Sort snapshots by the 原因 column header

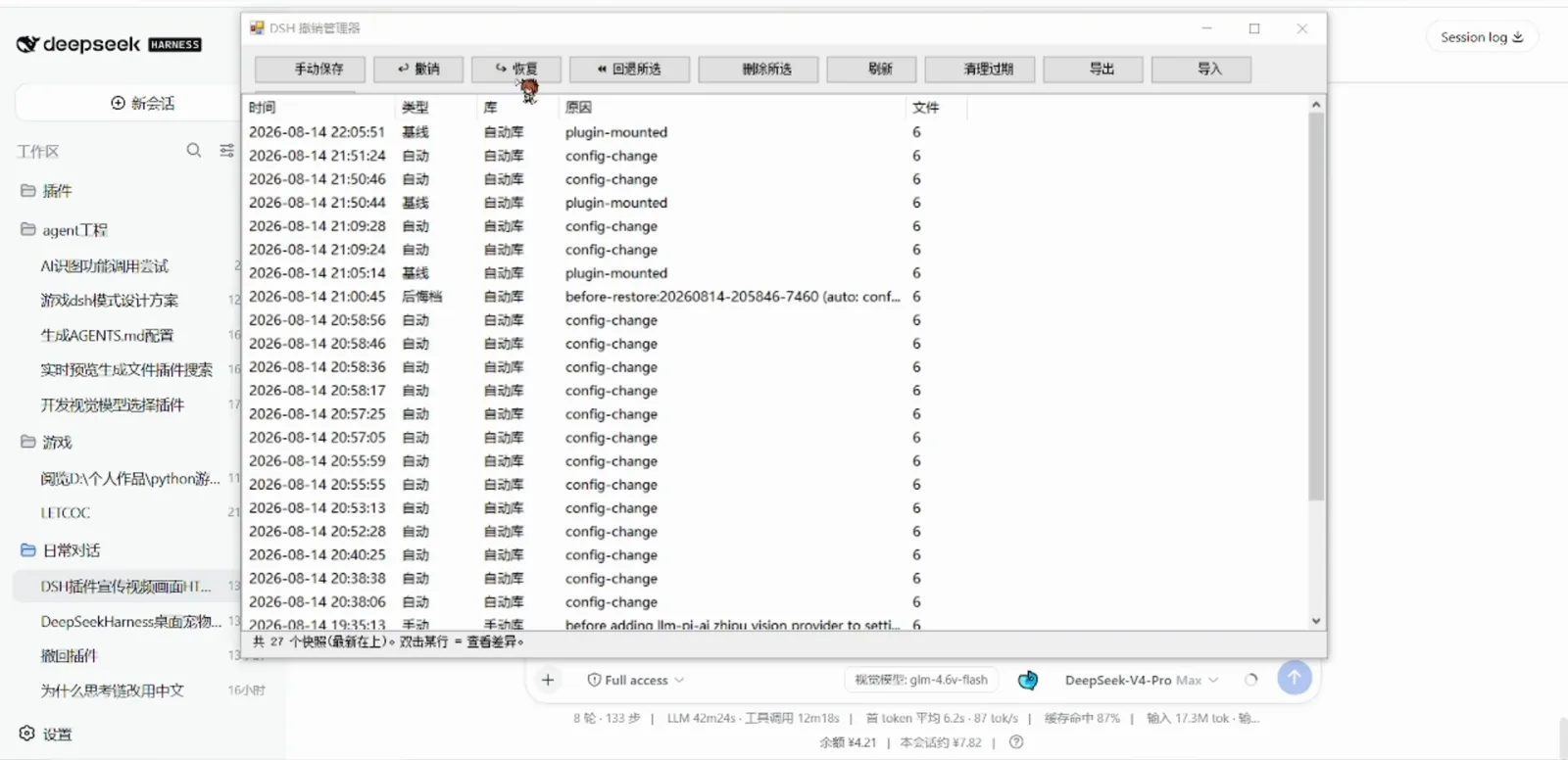tap(733, 108)
